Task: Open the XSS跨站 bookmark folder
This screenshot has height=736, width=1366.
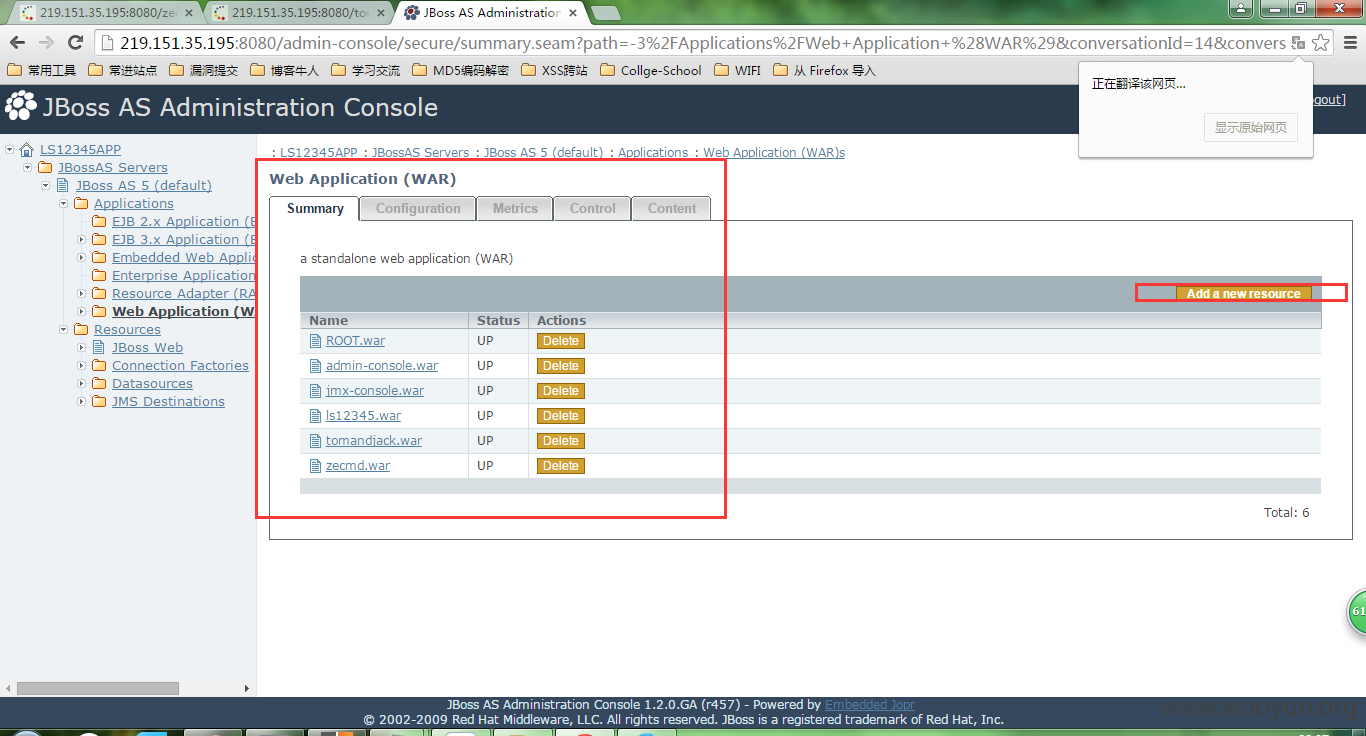Action: [x=553, y=71]
